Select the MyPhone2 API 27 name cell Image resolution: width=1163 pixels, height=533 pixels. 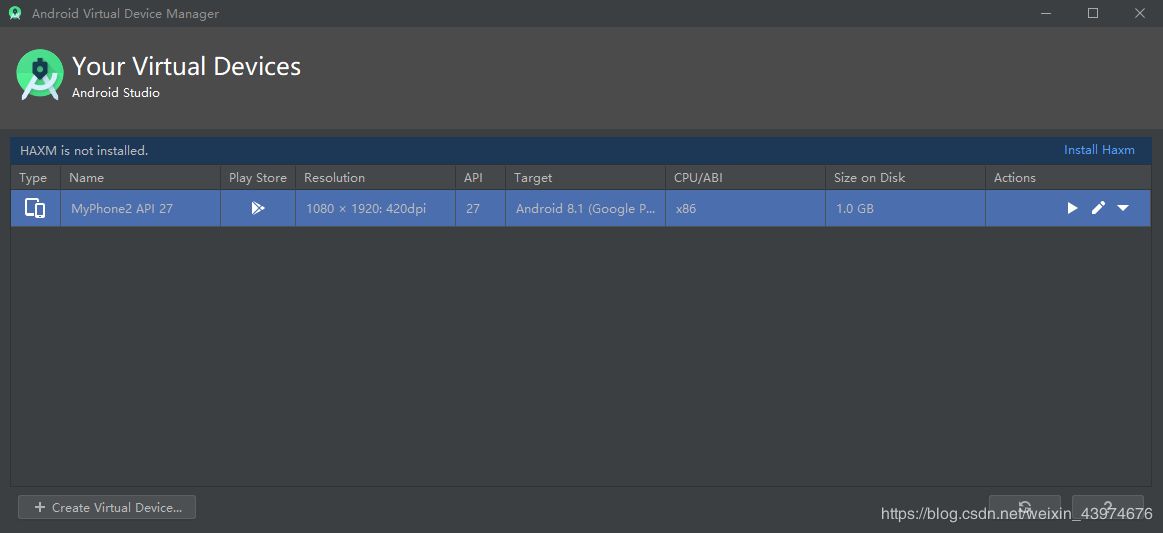[140, 208]
